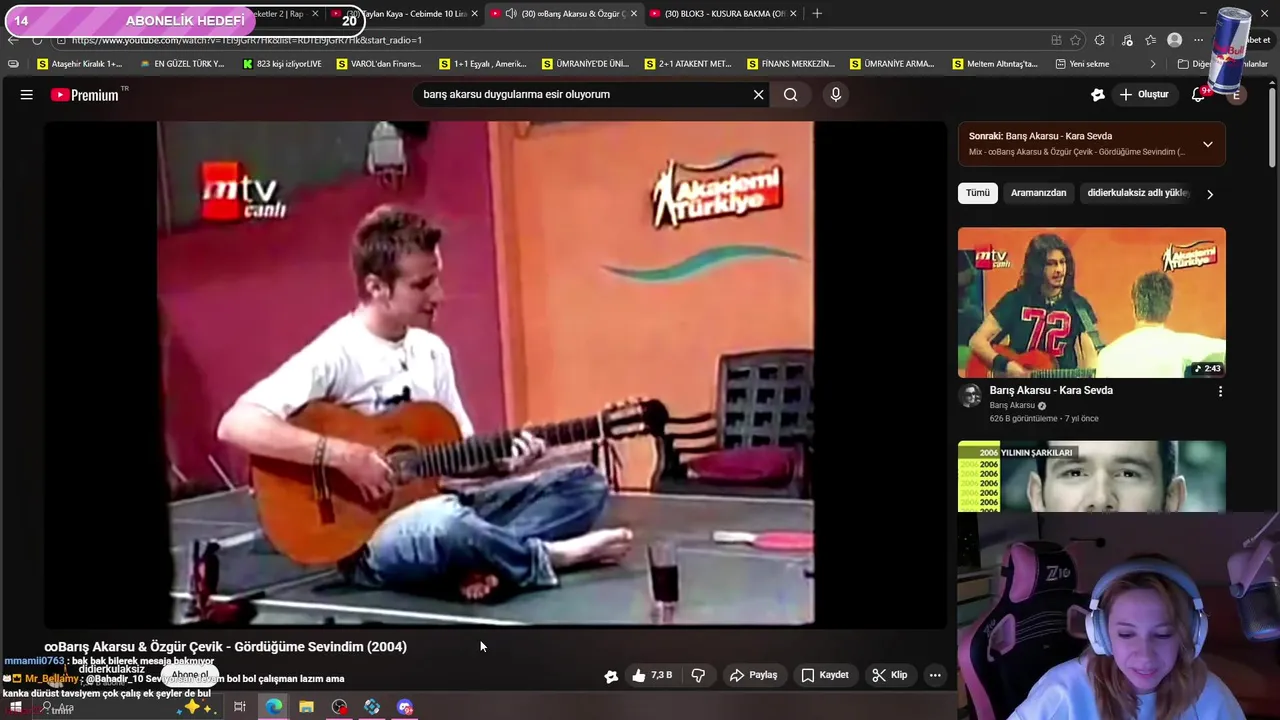Open 823 kişi izliyor LIVE bookmark
1280x720 pixels.
[282, 64]
